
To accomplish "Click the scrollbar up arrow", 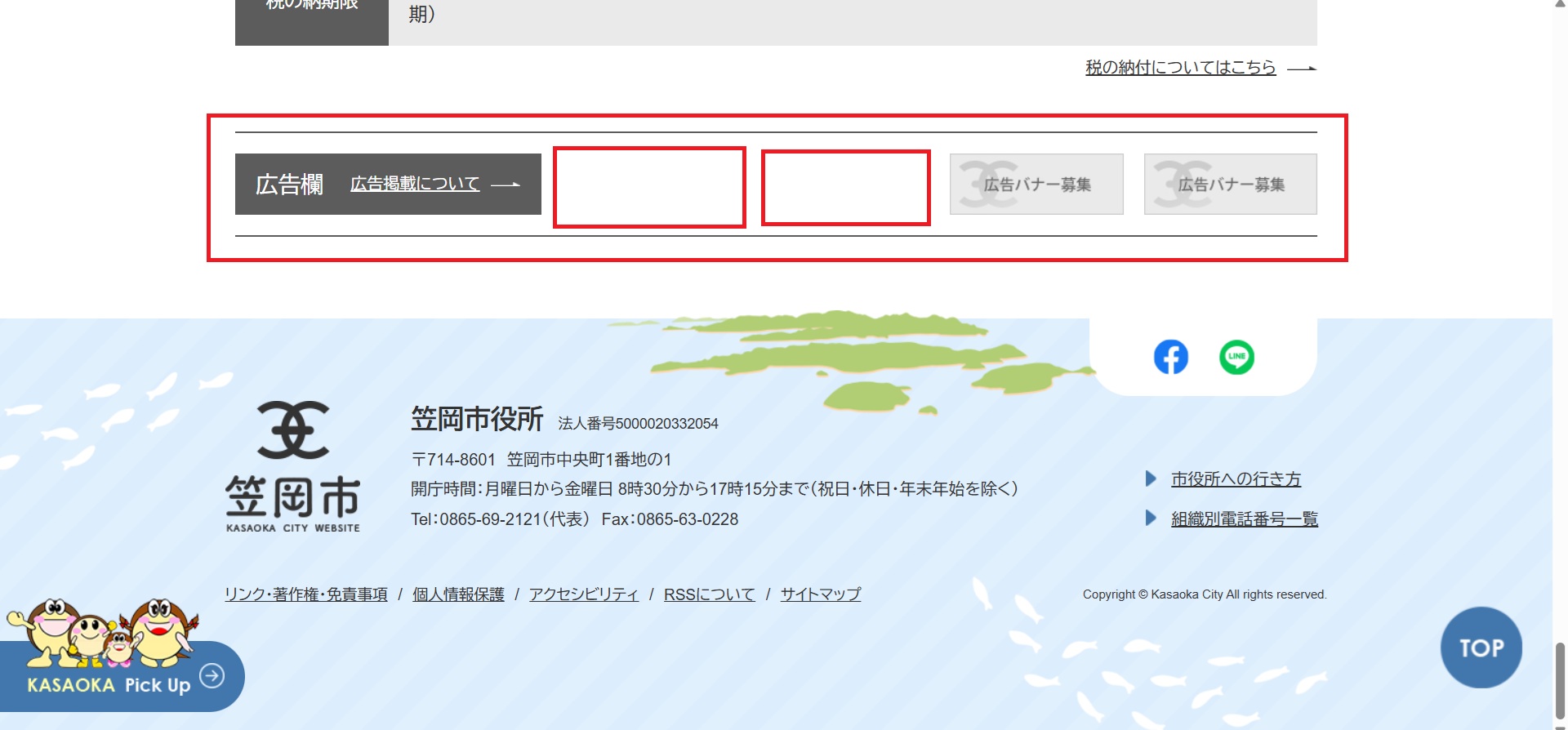I will (x=1560, y=4).
